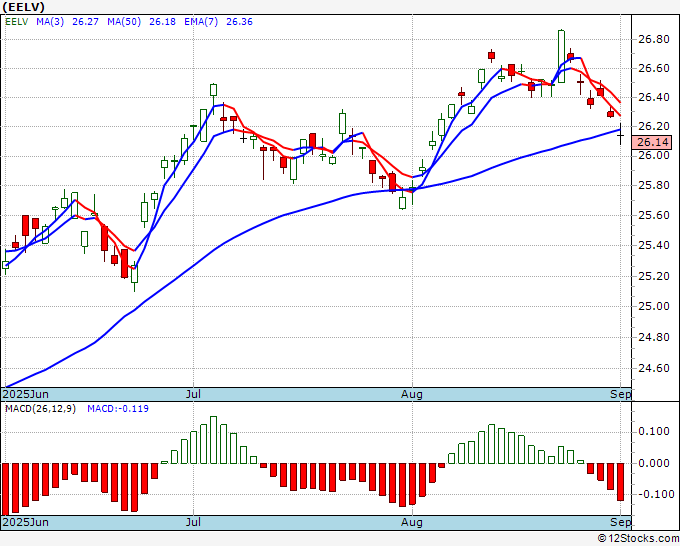Click the MACD:-0.119 value label

118,409
